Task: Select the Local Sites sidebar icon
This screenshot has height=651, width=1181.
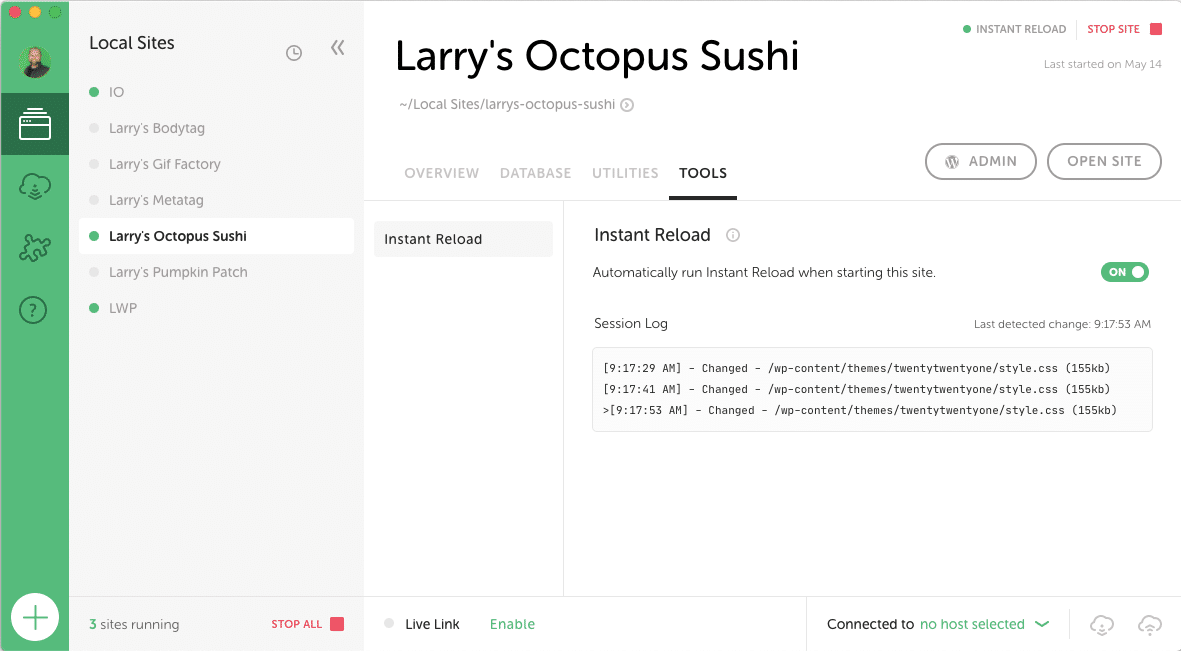Action: click(35, 124)
